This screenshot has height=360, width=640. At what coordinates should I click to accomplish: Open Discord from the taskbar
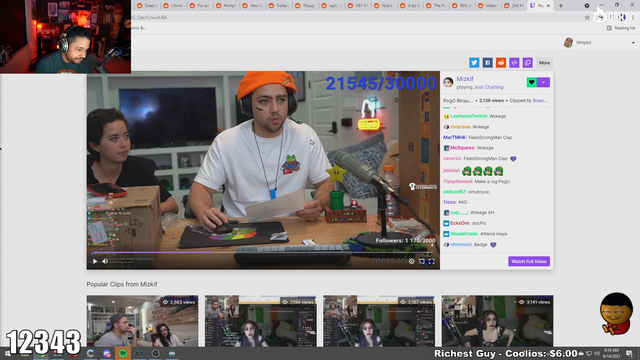point(107,353)
